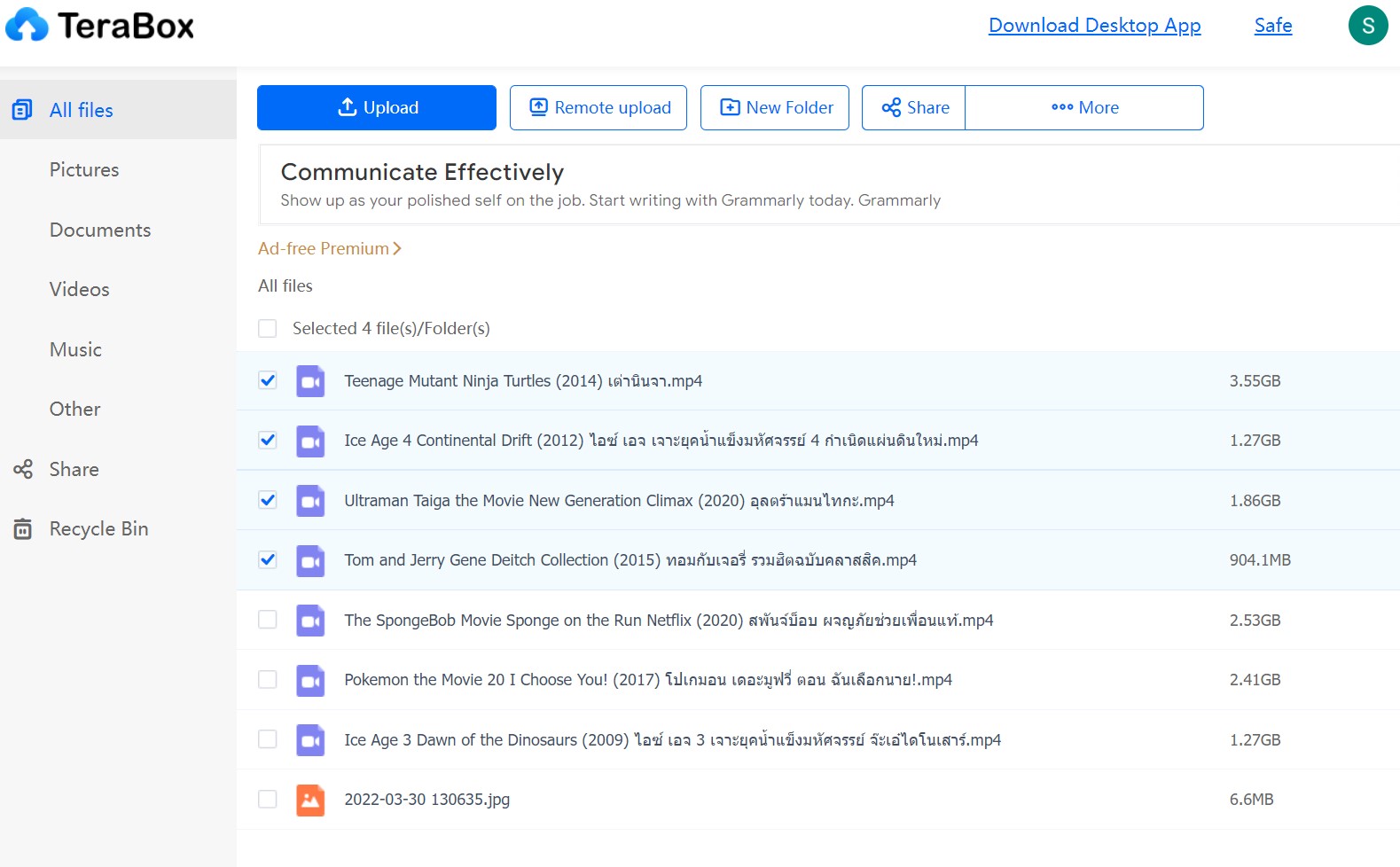Click the Share toolbar button

click(914, 107)
